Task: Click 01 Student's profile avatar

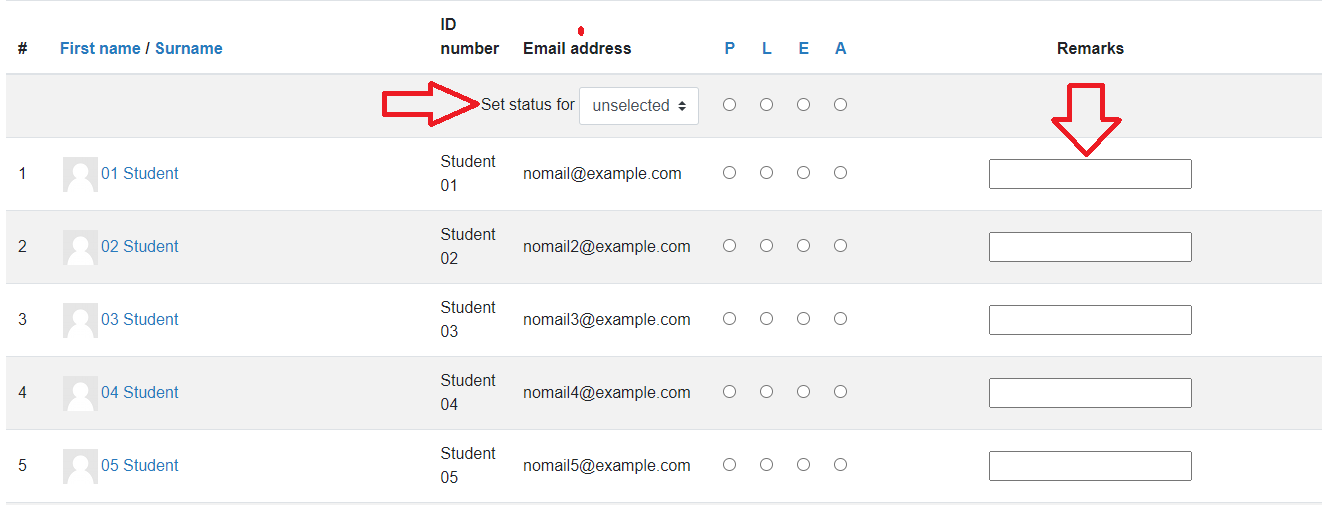Action: [x=80, y=174]
